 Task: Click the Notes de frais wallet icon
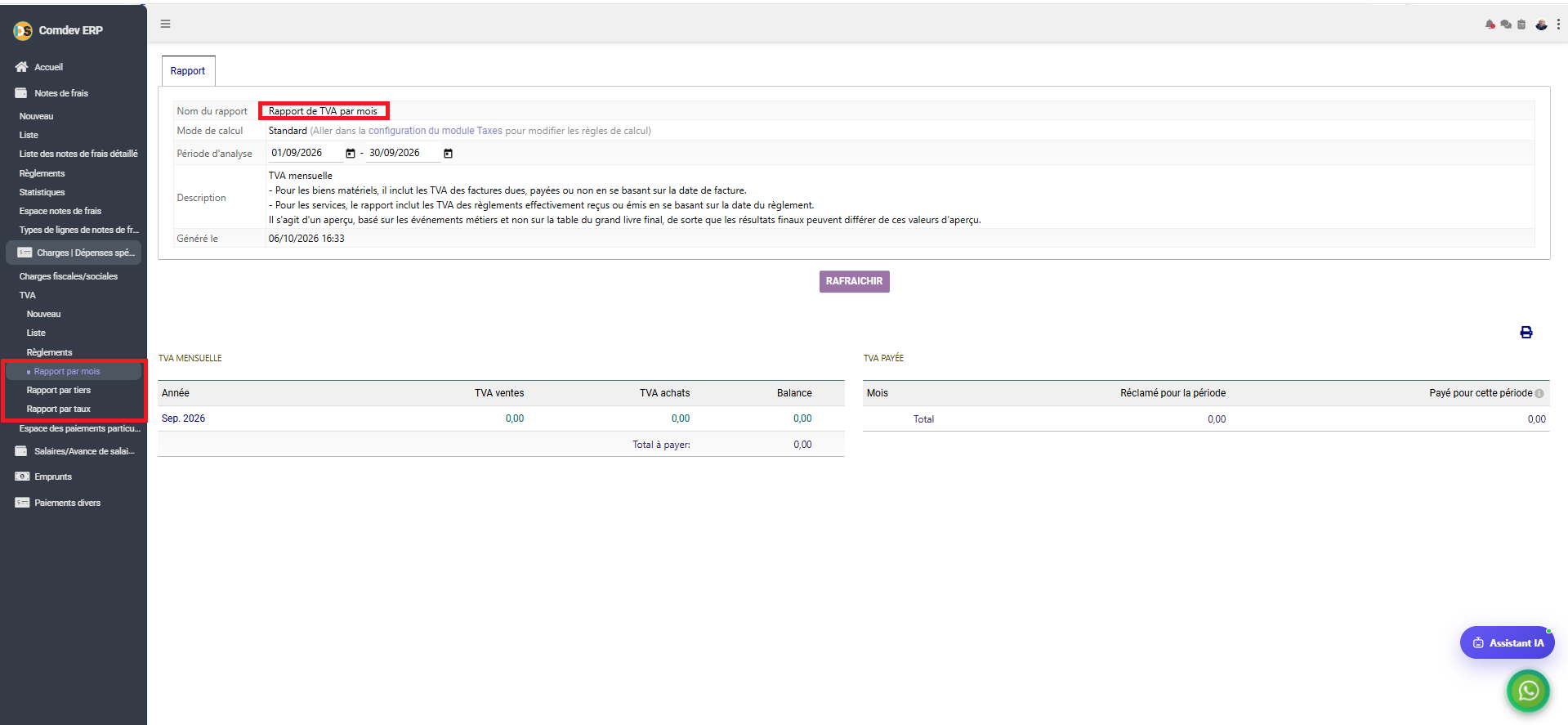[x=21, y=93]
